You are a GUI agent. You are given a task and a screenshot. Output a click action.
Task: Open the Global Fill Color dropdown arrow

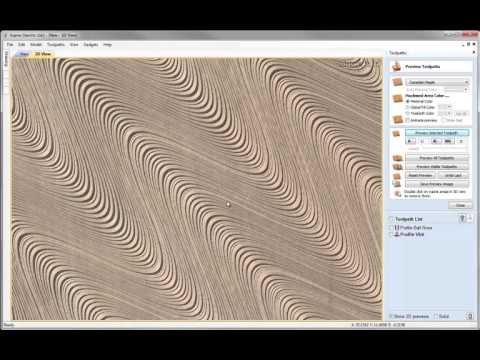(x=449, y=107)
